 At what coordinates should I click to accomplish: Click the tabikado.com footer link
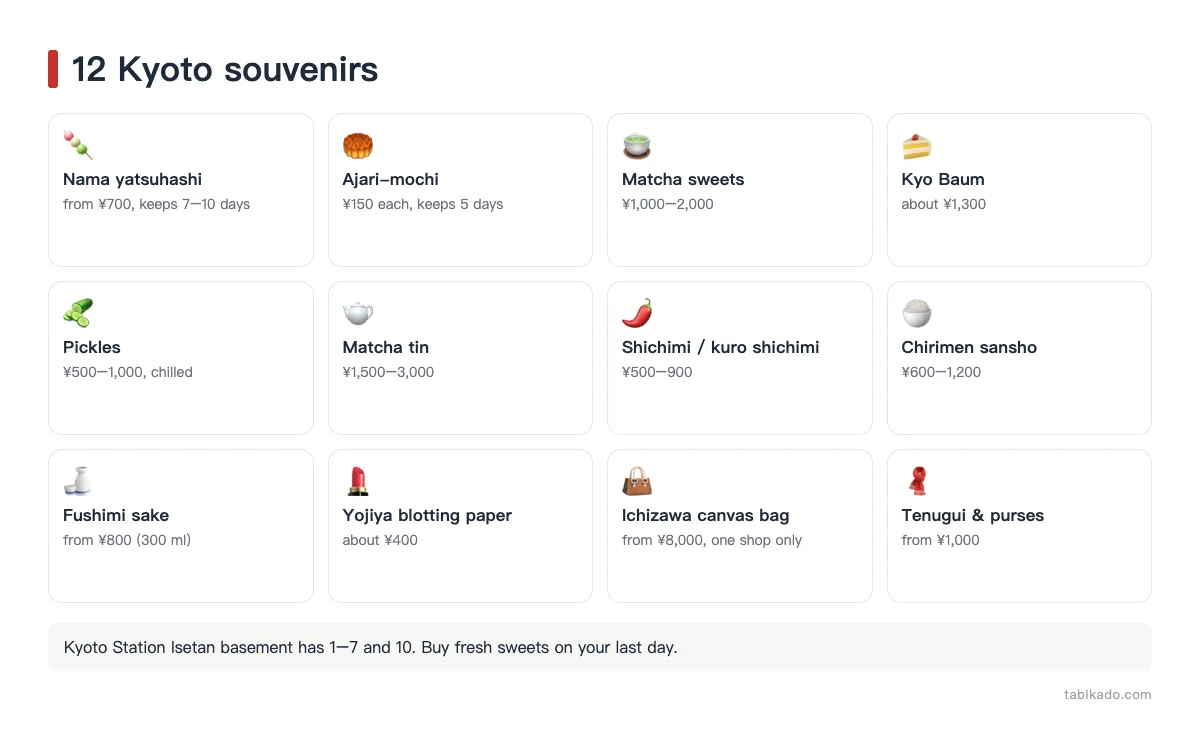1107,695
